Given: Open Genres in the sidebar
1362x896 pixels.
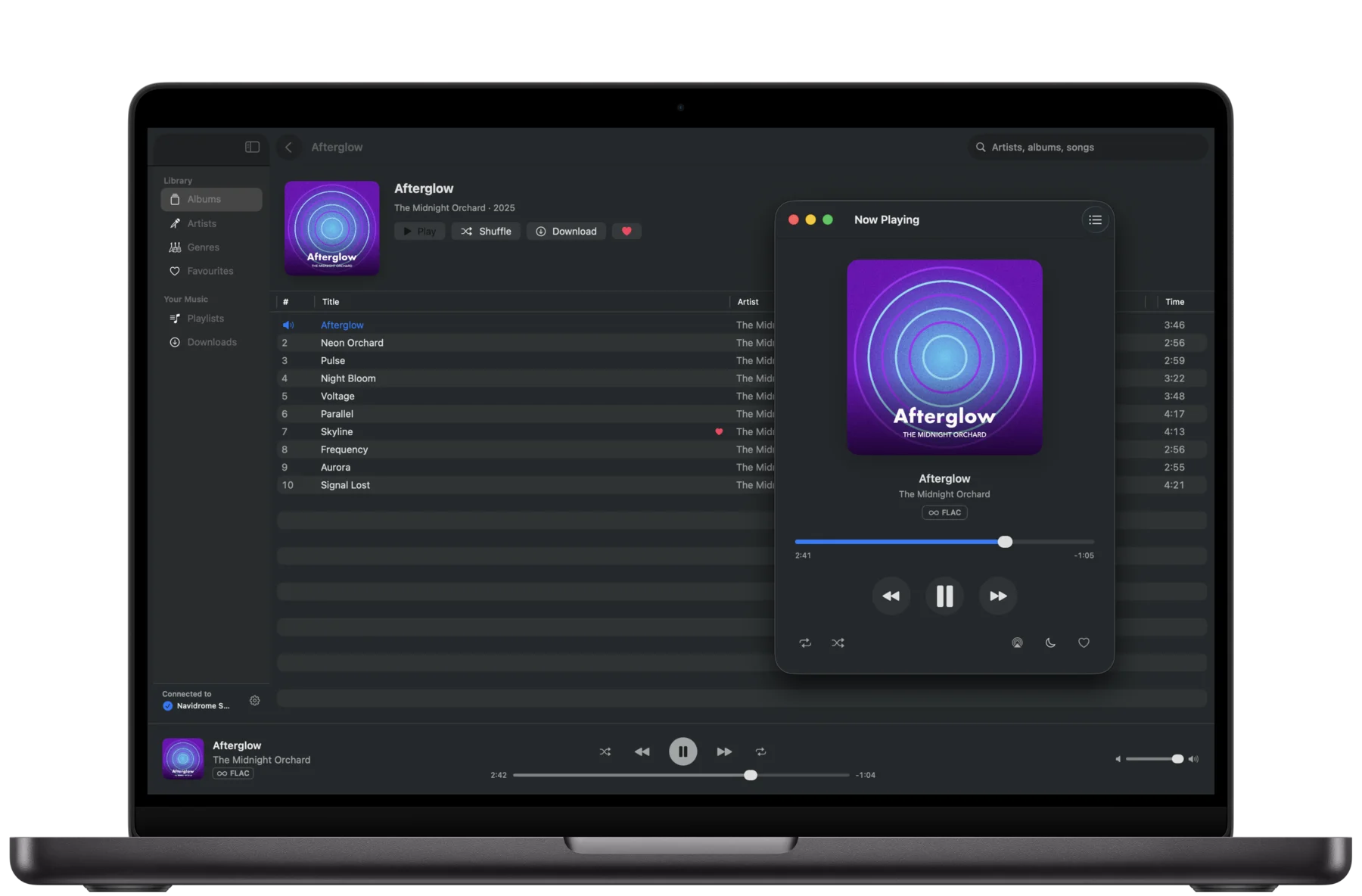Looking at the screenshot, I should pyautogui.click(x=212, y=247).
